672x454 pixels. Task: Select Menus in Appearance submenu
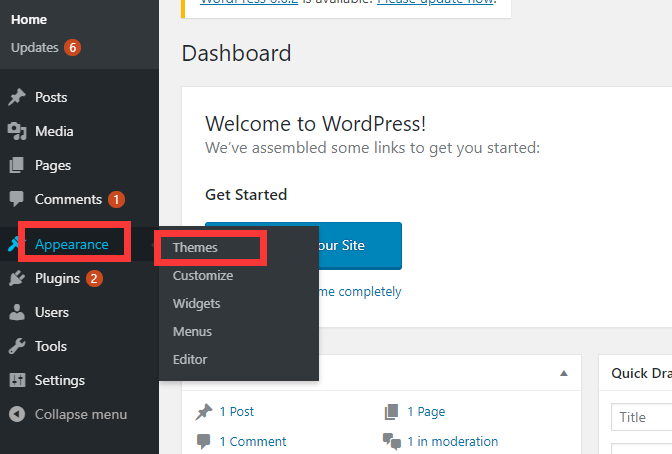pos(192,331)
